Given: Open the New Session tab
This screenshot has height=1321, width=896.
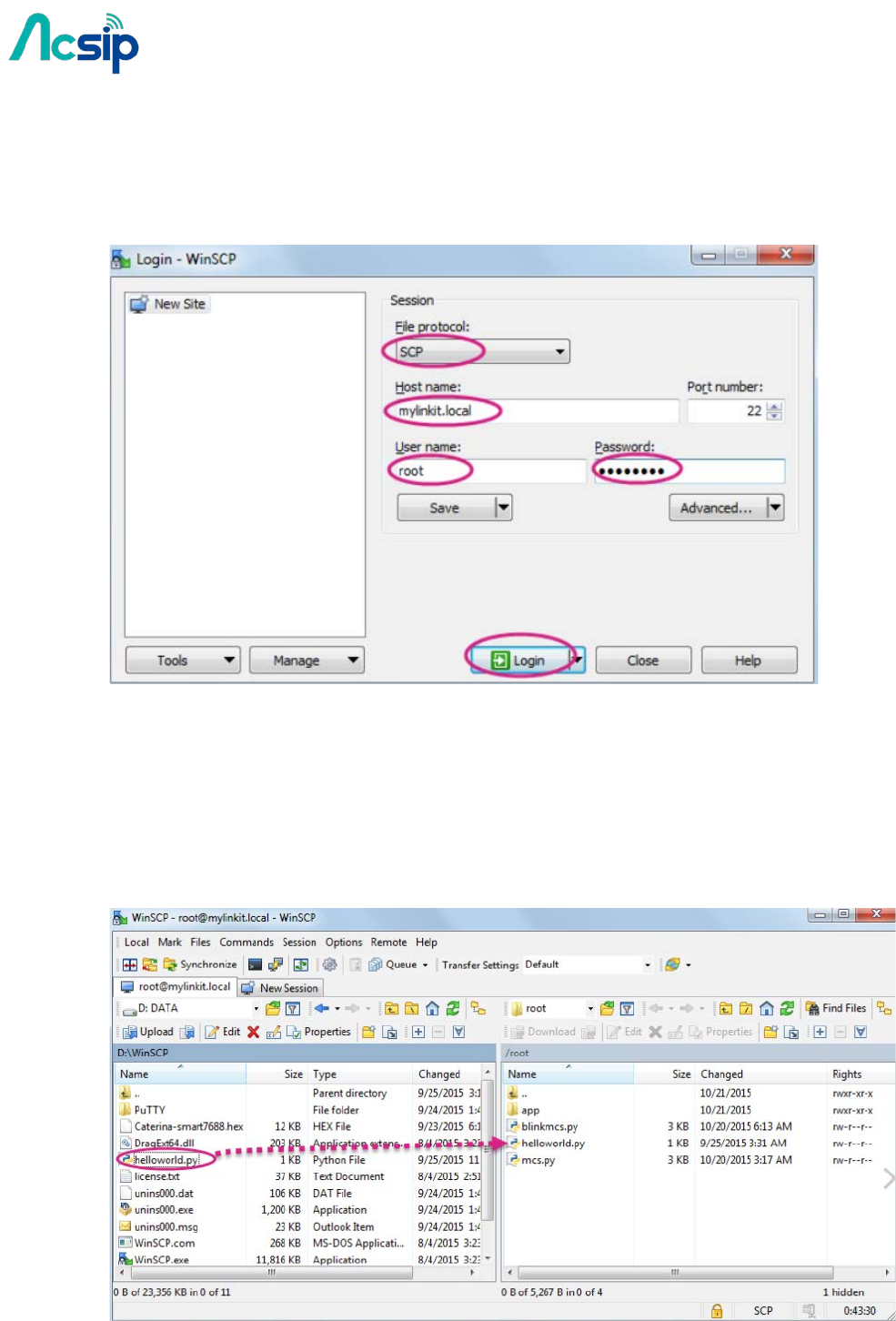Looking at the screenshot, I should click(280, 988).
